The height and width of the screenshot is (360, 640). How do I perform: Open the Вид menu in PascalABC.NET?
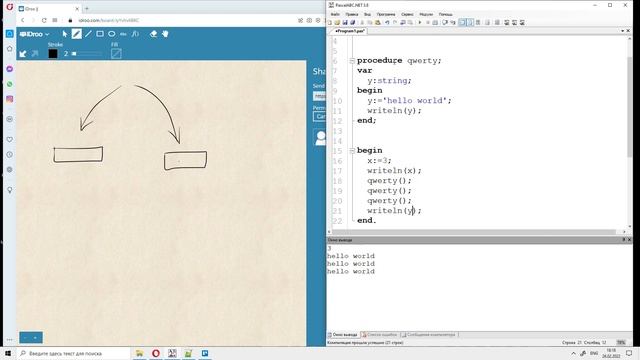coord(367,14)
